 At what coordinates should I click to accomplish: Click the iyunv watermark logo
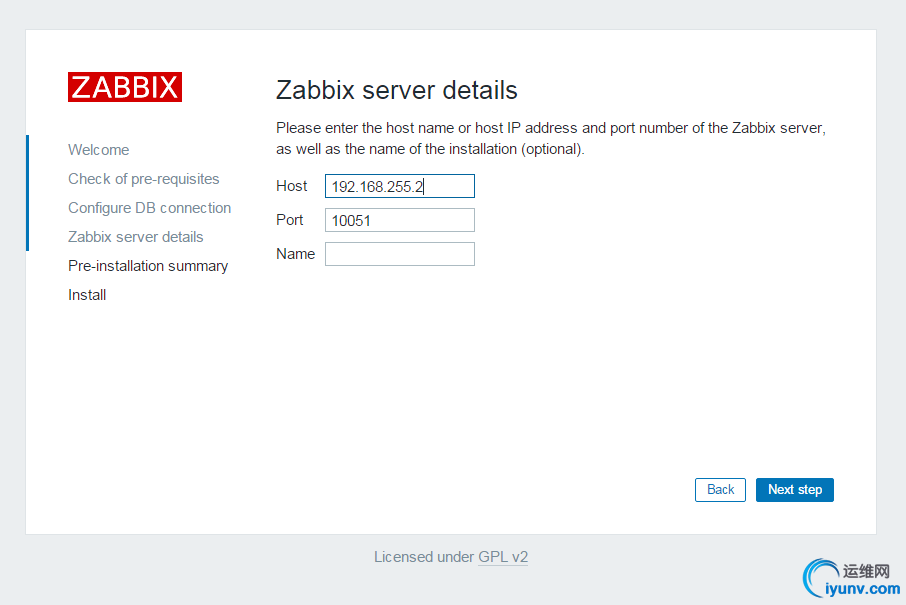click(x=850, y=580)
